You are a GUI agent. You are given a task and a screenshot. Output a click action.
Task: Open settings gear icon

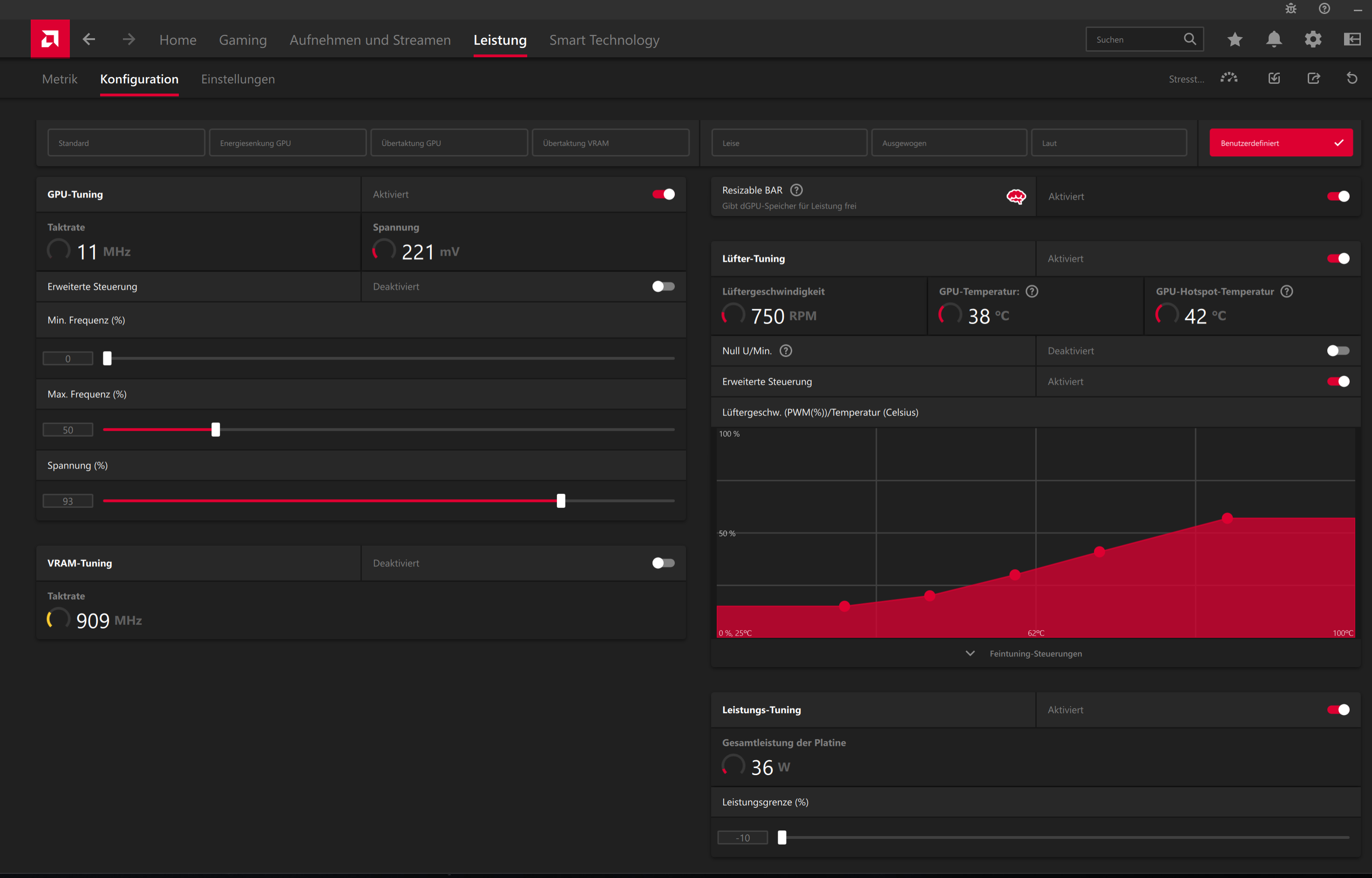1313,40
